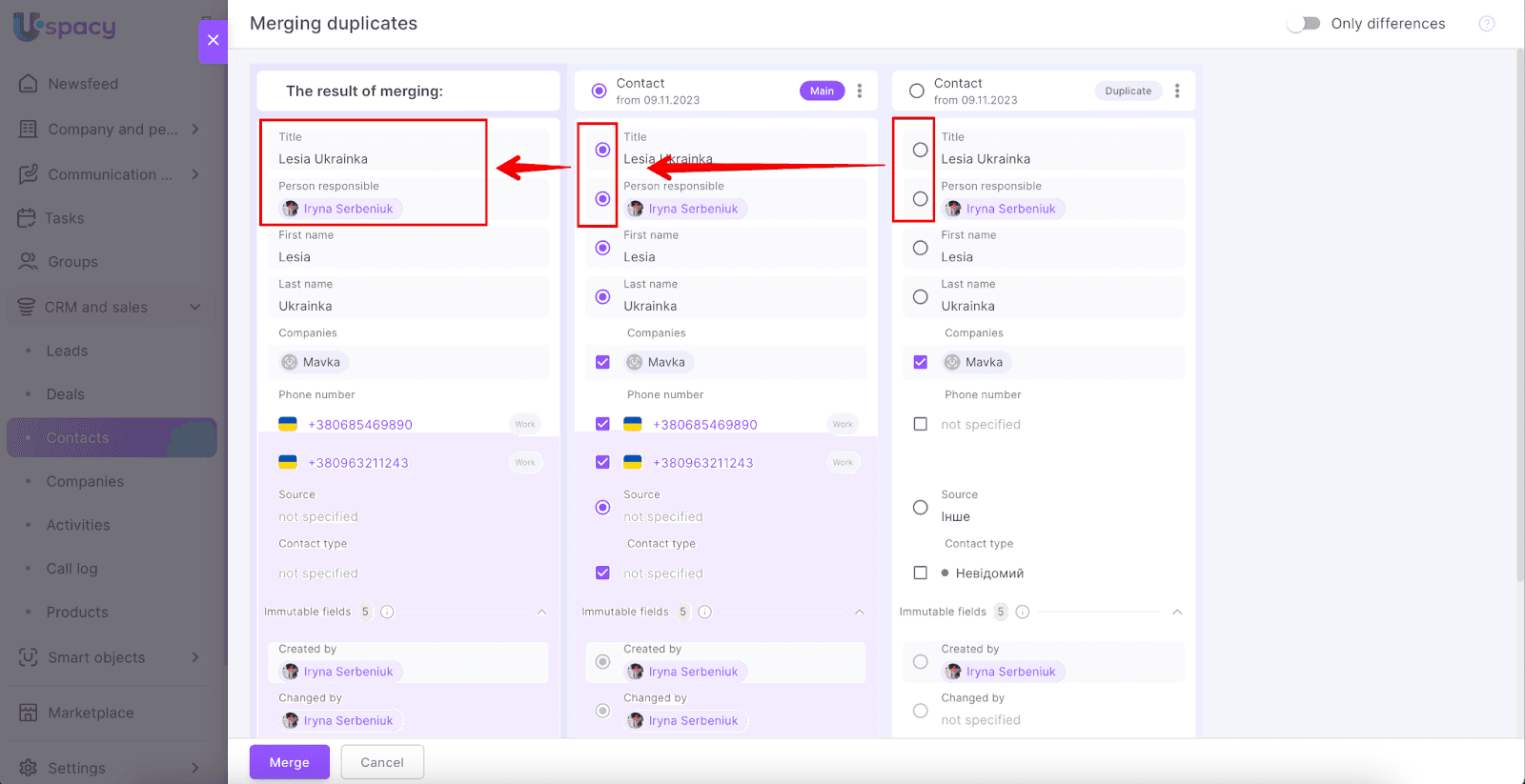Click Ukraine flag beside result +380963211243
Image resolution: width=1525 pixels, height=784 pixels.
(x=288, y=462)
